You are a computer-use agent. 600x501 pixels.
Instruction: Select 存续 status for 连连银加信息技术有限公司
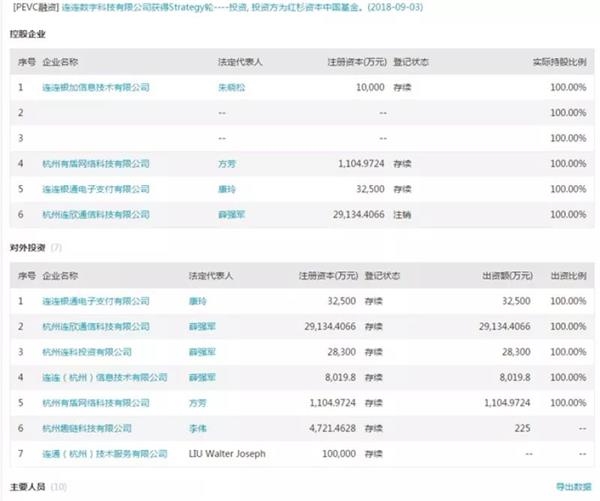pos(402,87)
